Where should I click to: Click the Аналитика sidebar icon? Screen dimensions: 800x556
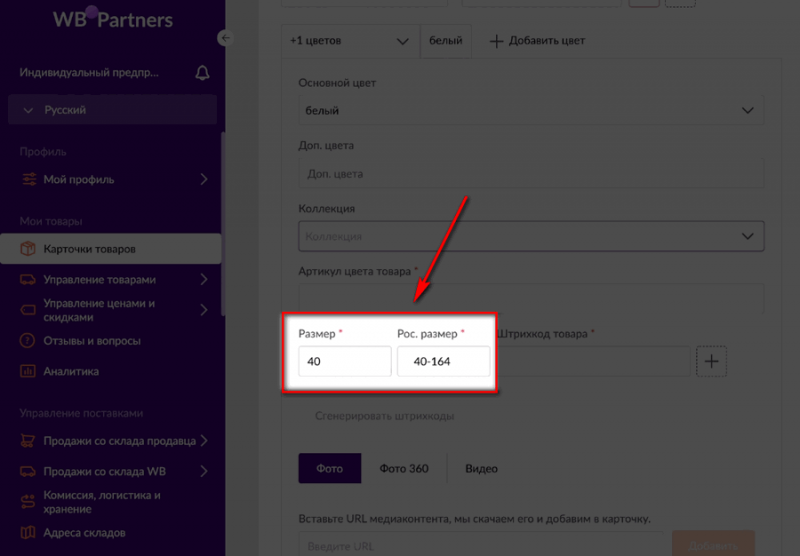[x=27, y=371]
